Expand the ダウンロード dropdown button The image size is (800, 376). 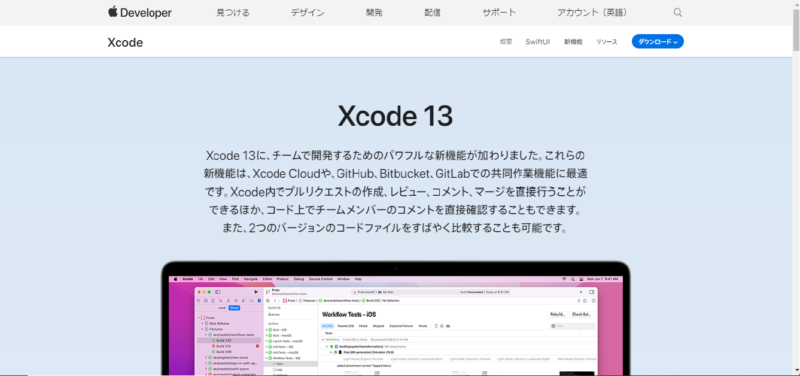658,42
